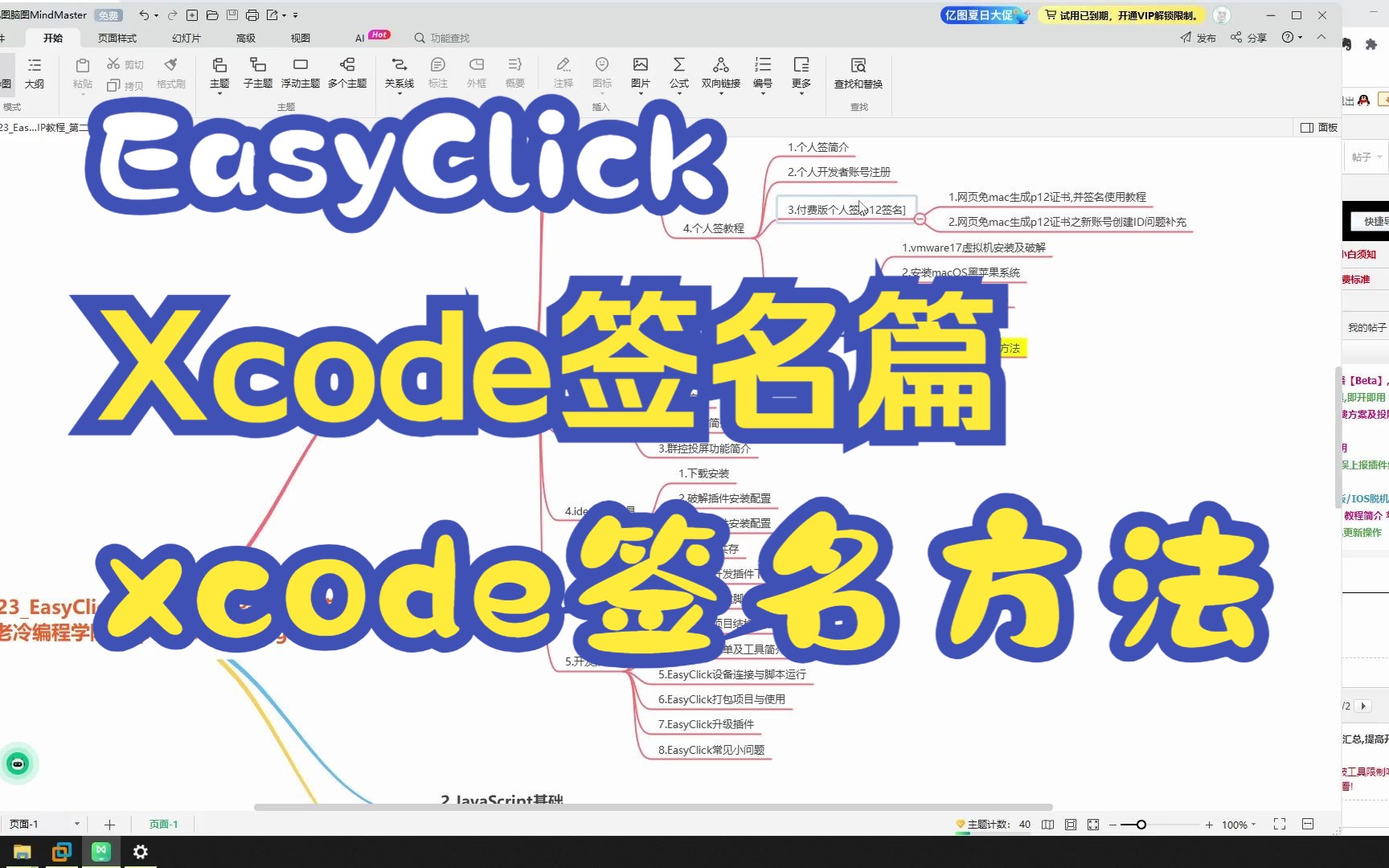This screenshot has height=868, width=1389.
Task: Click the Print icon in title bar
Action: pyautogui.click(x=252, y=15)
